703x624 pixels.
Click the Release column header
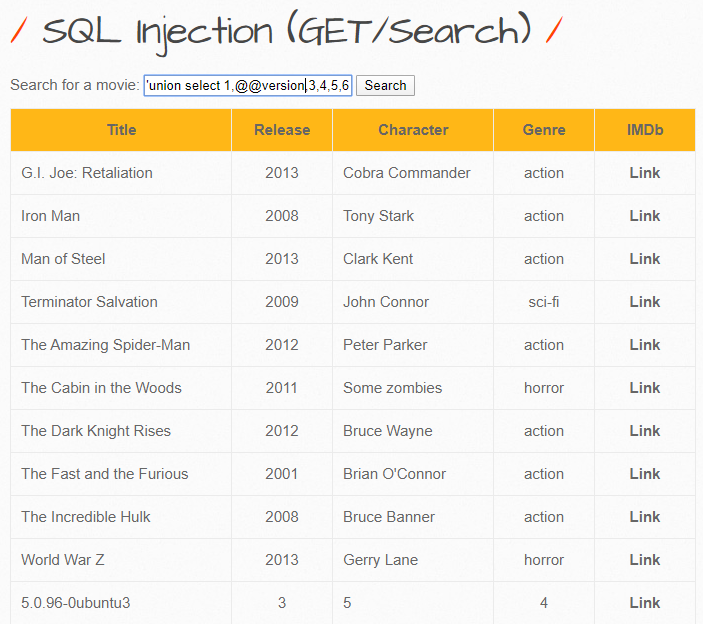[x=282, y=130]
